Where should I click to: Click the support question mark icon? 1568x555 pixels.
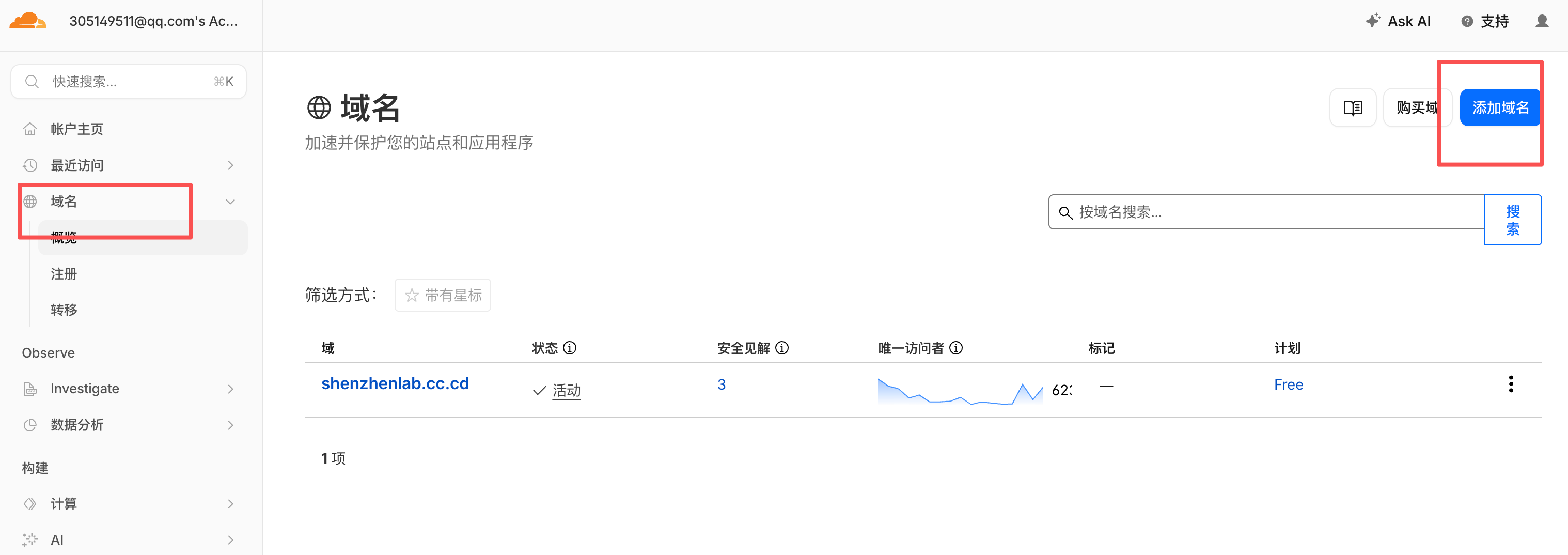tap(1467, 21)
